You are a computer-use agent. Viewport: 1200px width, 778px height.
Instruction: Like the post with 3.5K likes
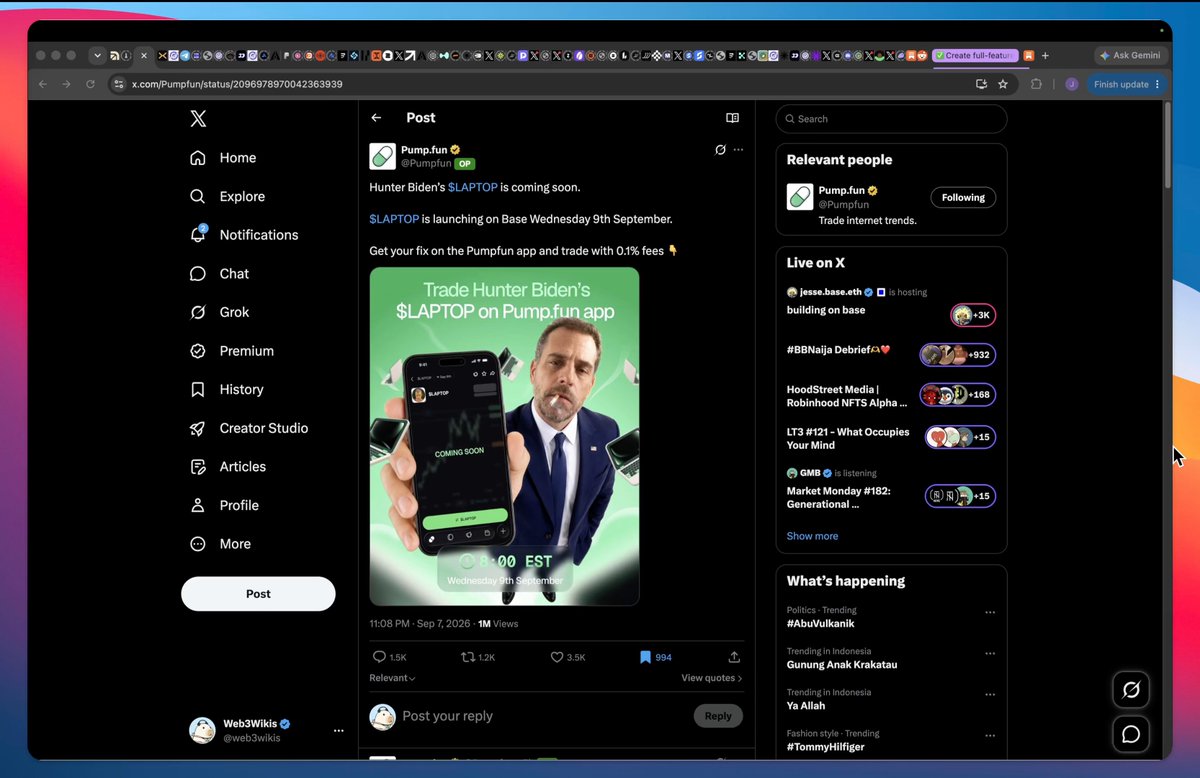568,657
